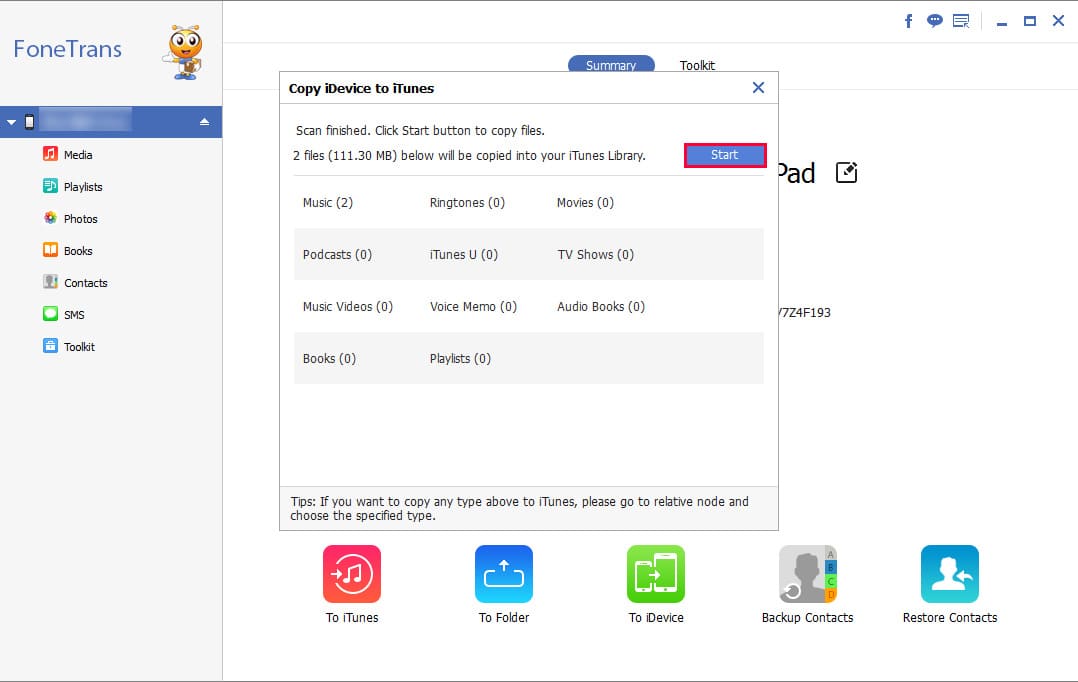The image size is (1078, 682).
Task: Edit the device name with pencil icon
Action: click(846, 173)
